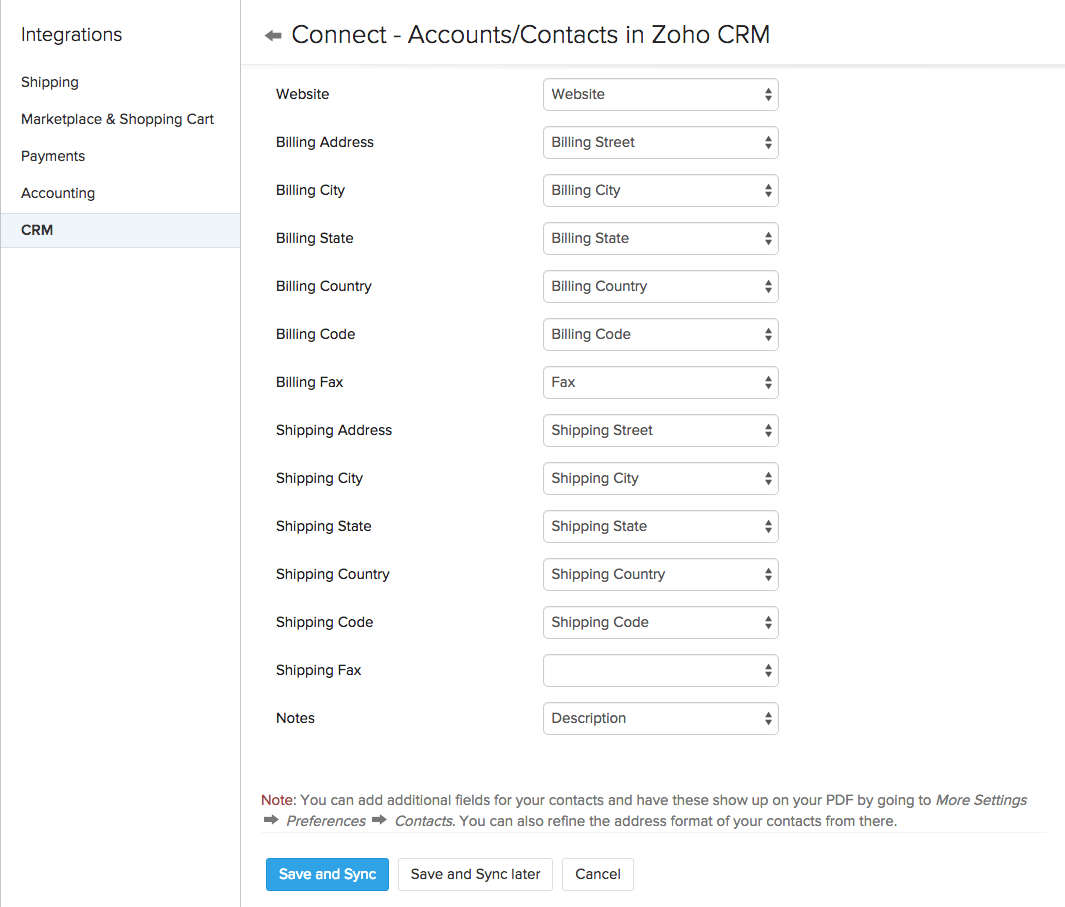Open the Shipping City selector
The width and height of the screenshot is (1065, 907).
pos(660,478)
